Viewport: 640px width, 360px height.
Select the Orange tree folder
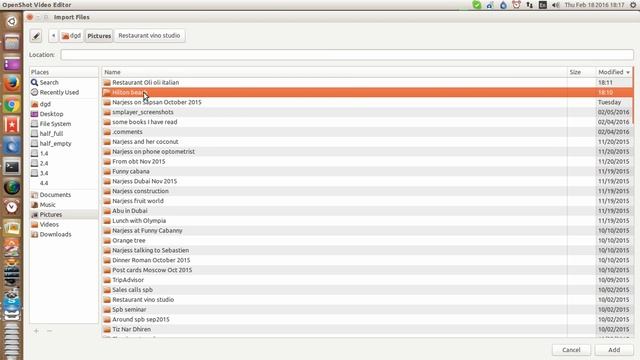tap(367, 240)
